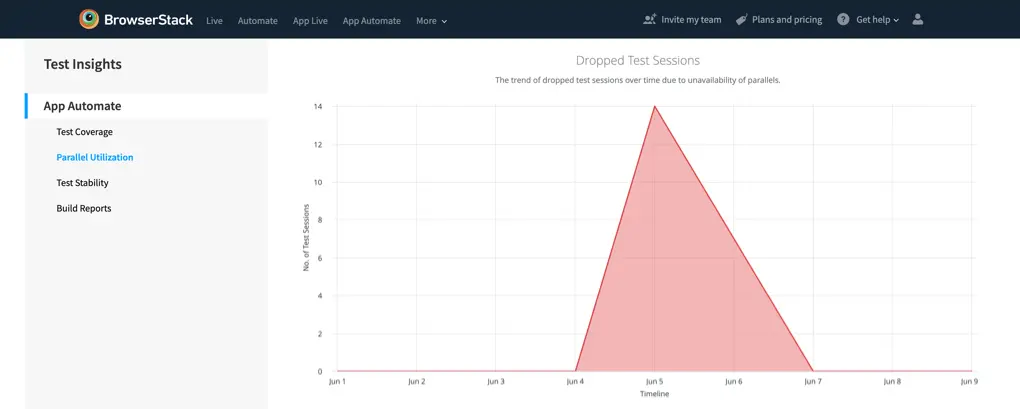Open the Automate menu item
Image resolution: width=1020 pixels, height=409 pixels.
point(257,20)
